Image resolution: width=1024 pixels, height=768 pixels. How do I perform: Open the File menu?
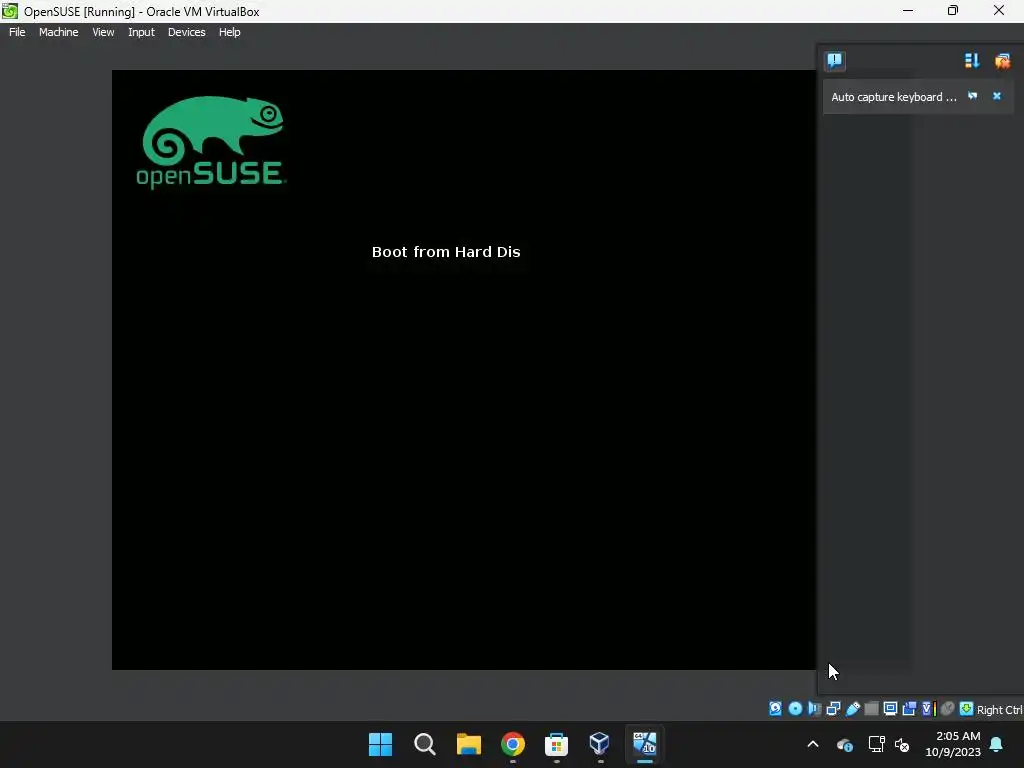point(17,32)
